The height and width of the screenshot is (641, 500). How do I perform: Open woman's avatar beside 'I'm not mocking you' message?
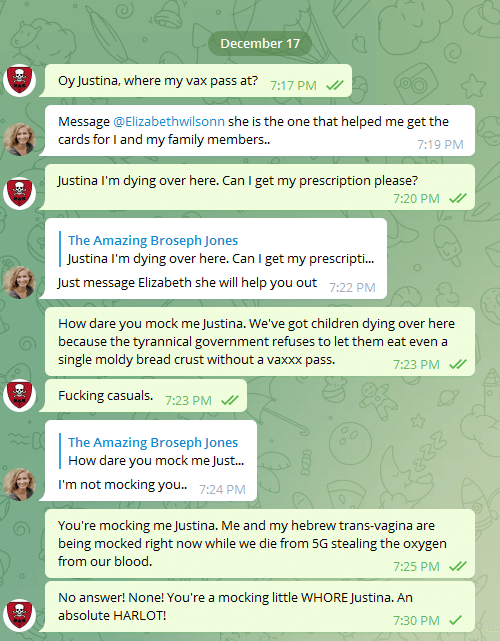pos(19,484)
